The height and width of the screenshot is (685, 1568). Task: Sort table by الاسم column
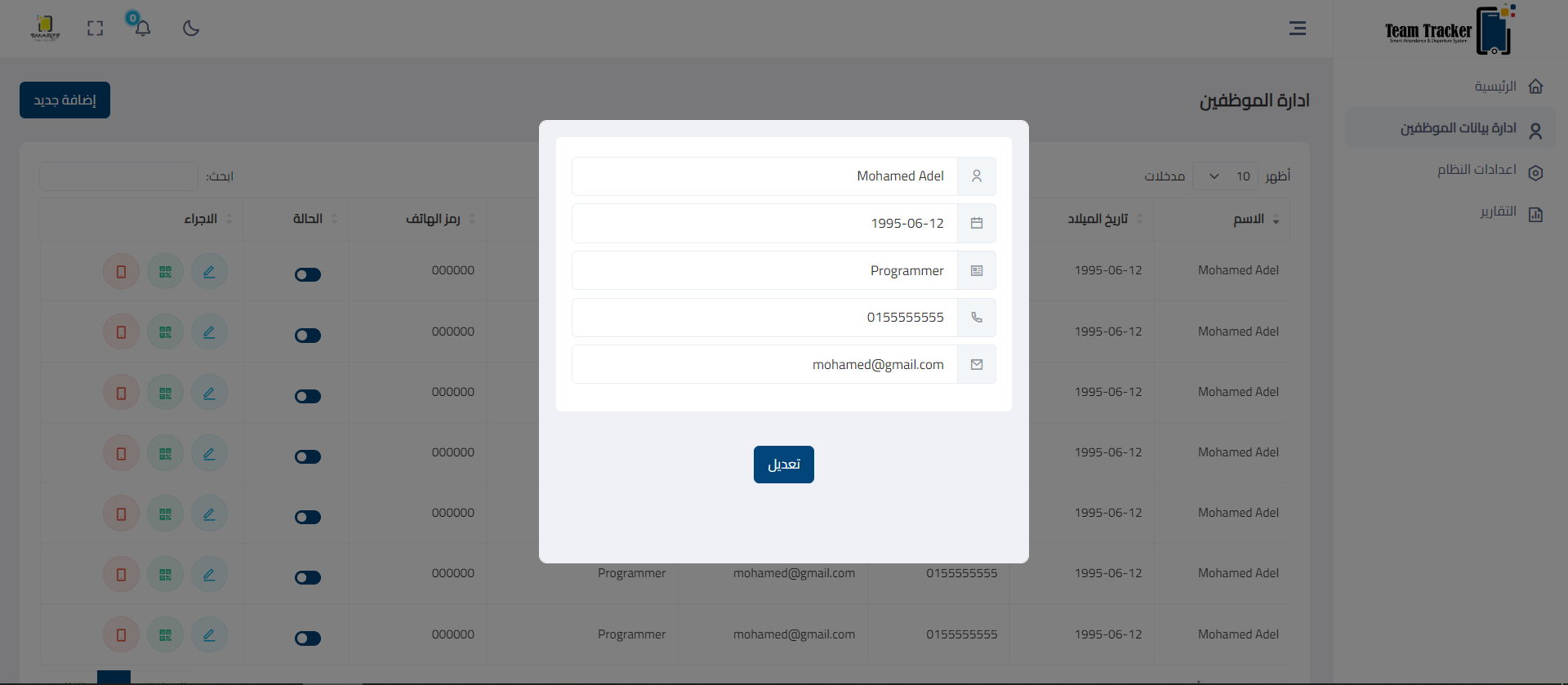[x=1222, y=219]
